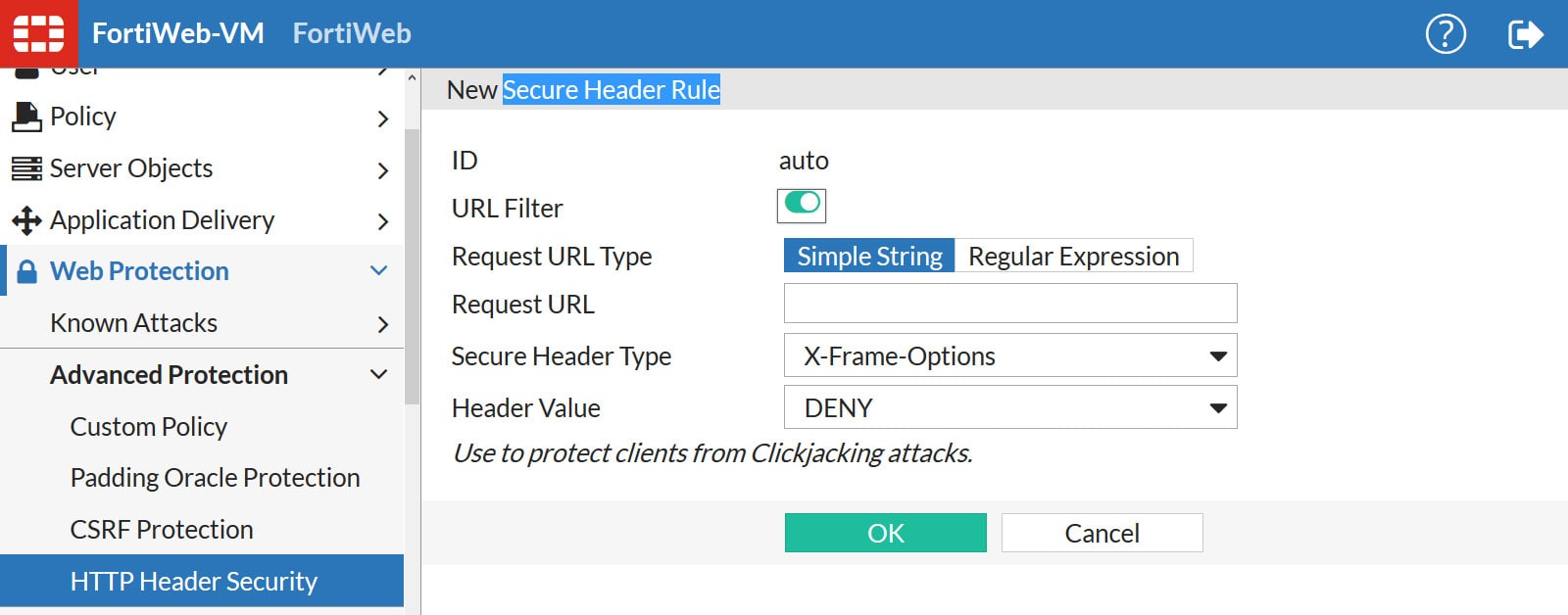Select the Application Delivery four-arrow icon
Viewport: 1568px width, 615px height.
(27, 219)
